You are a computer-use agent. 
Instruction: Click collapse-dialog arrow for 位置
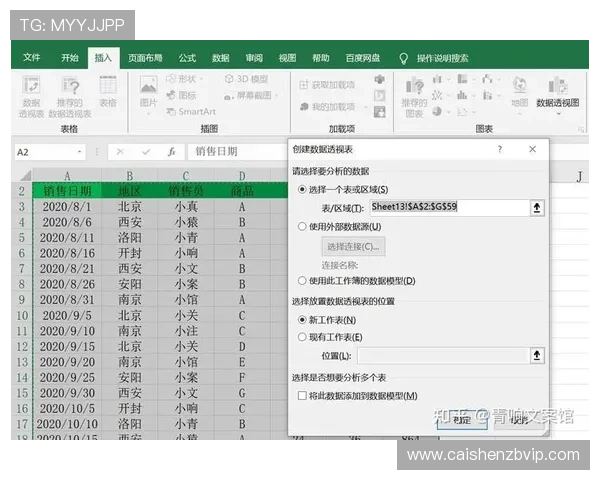pos(537,356)
